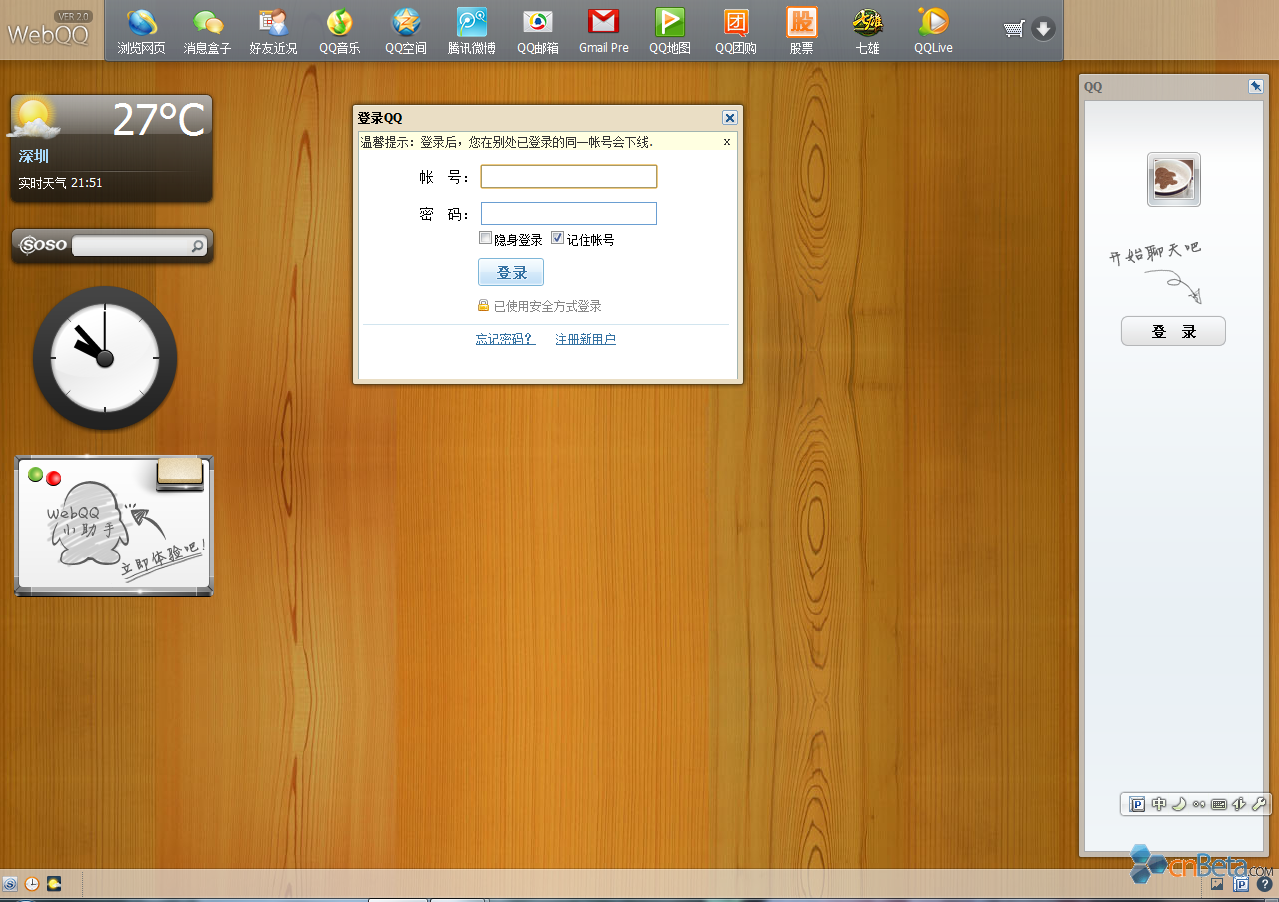1279x902 pixels.
Task: Open QQ邮箱 mail app
Action: tap(538, 30)
